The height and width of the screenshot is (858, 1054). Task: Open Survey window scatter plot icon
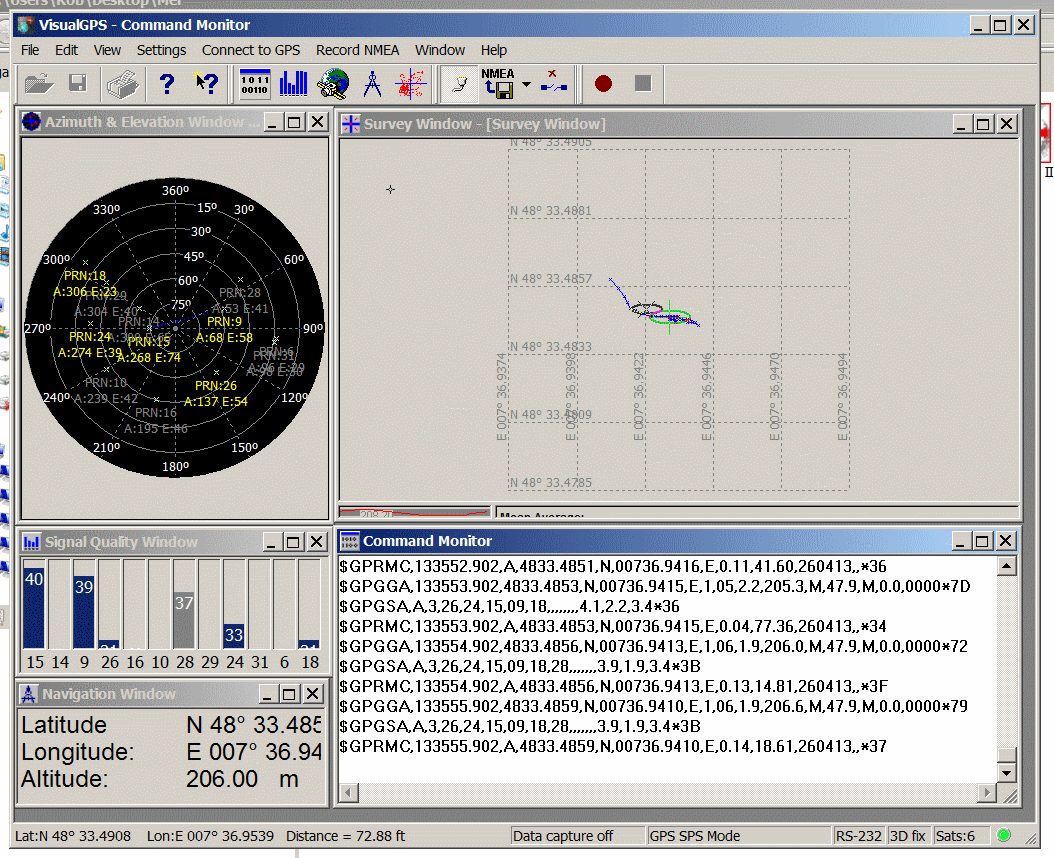(x=411, y=84)
